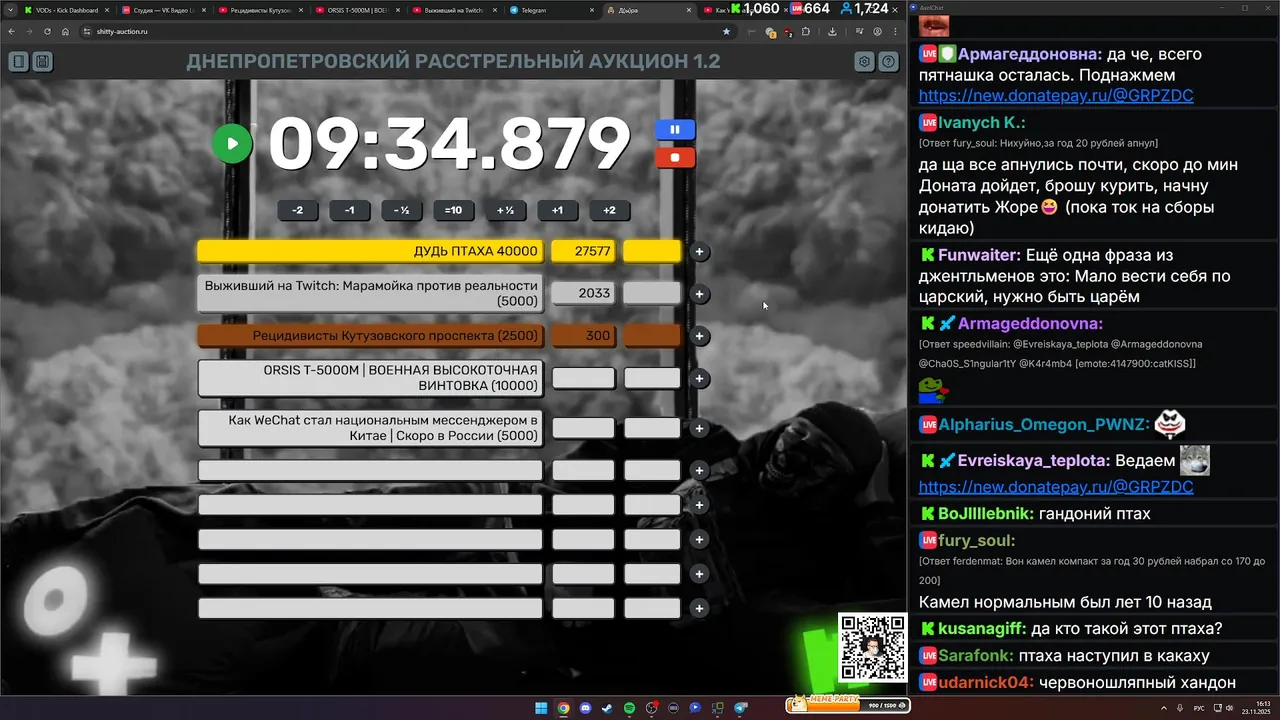Edit the ORSIS T-5000M lot name
This screenshot has width=1280, height=720.
370,378
